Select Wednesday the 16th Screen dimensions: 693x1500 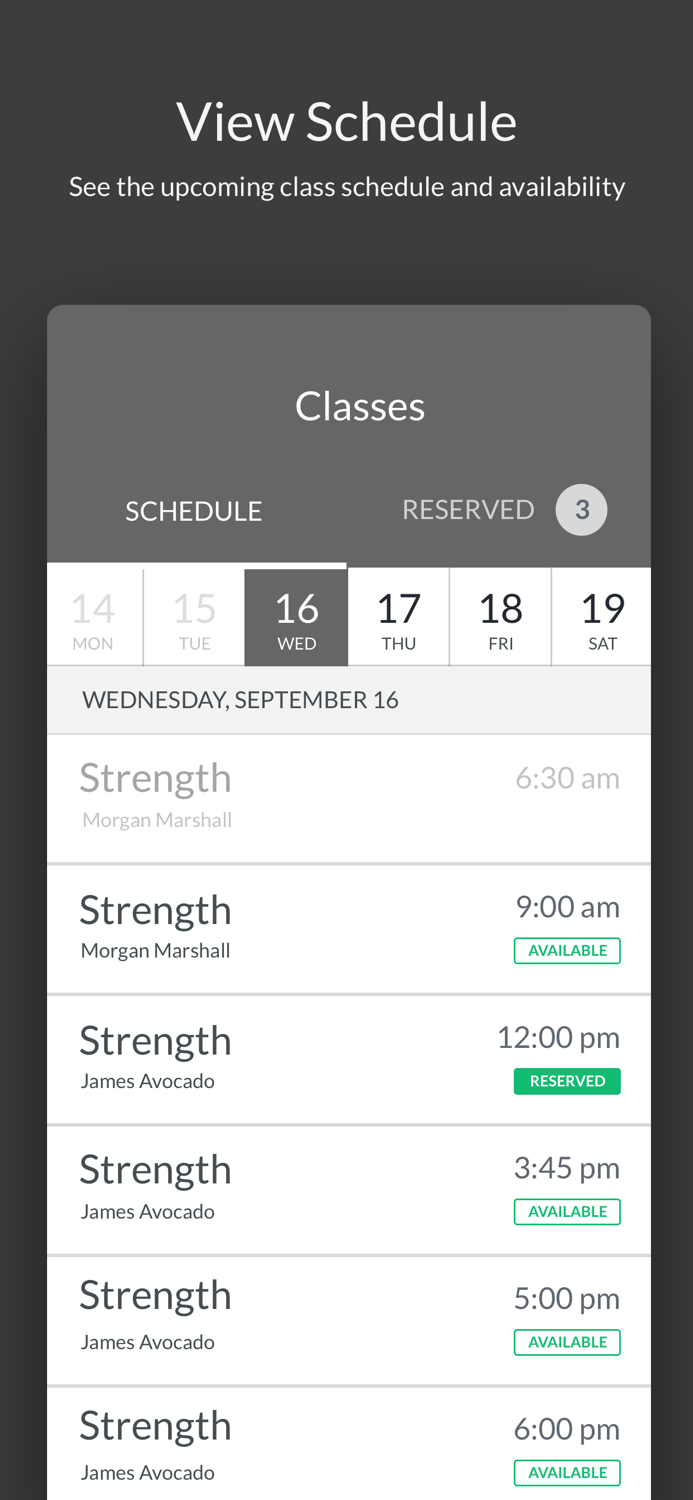296,619
